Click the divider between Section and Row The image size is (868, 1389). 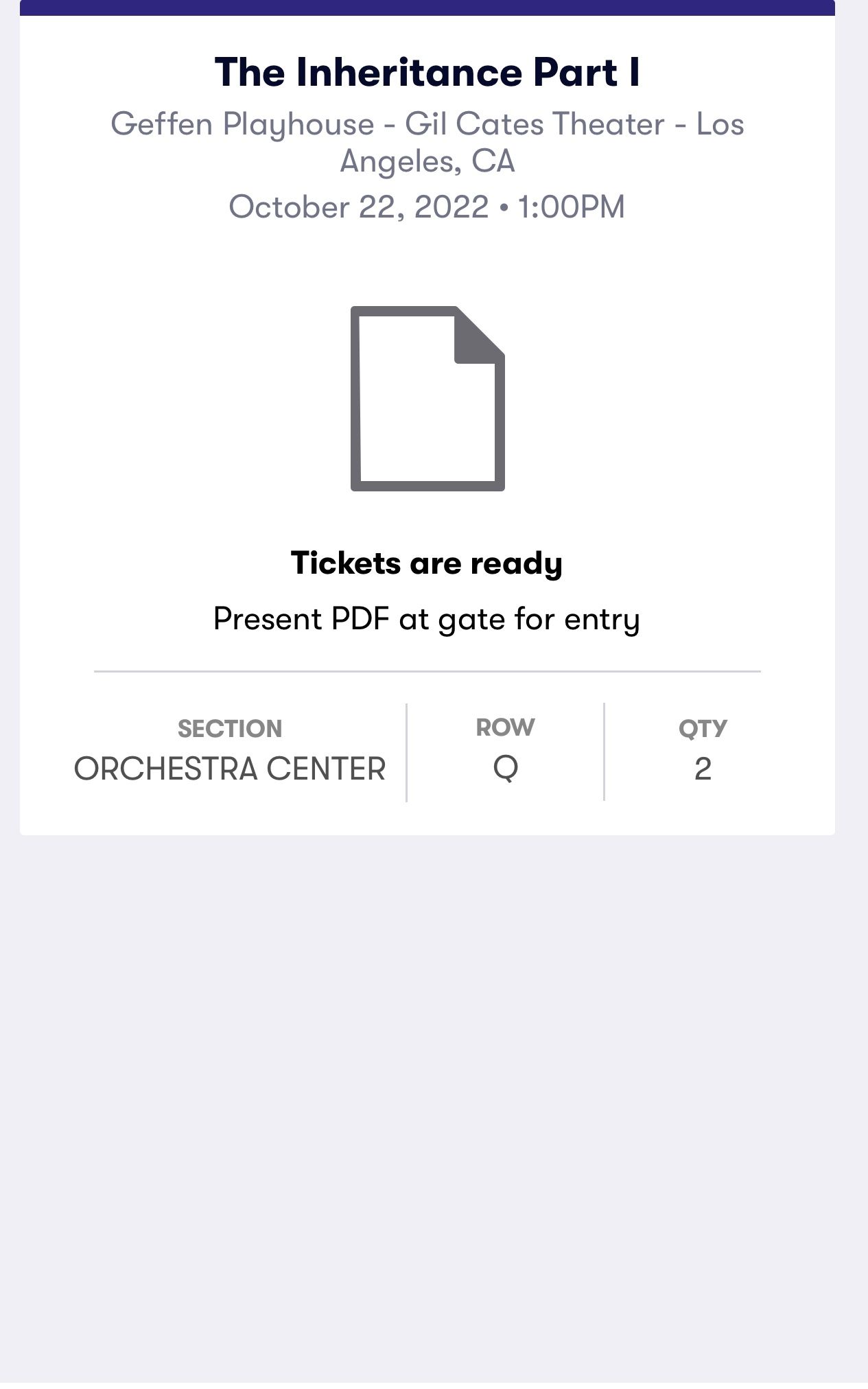click(406, 752)
